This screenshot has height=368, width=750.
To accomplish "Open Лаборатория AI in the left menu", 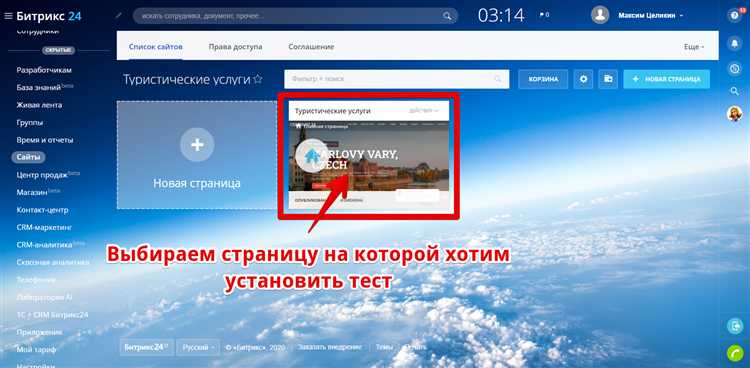I will [44, 297].
